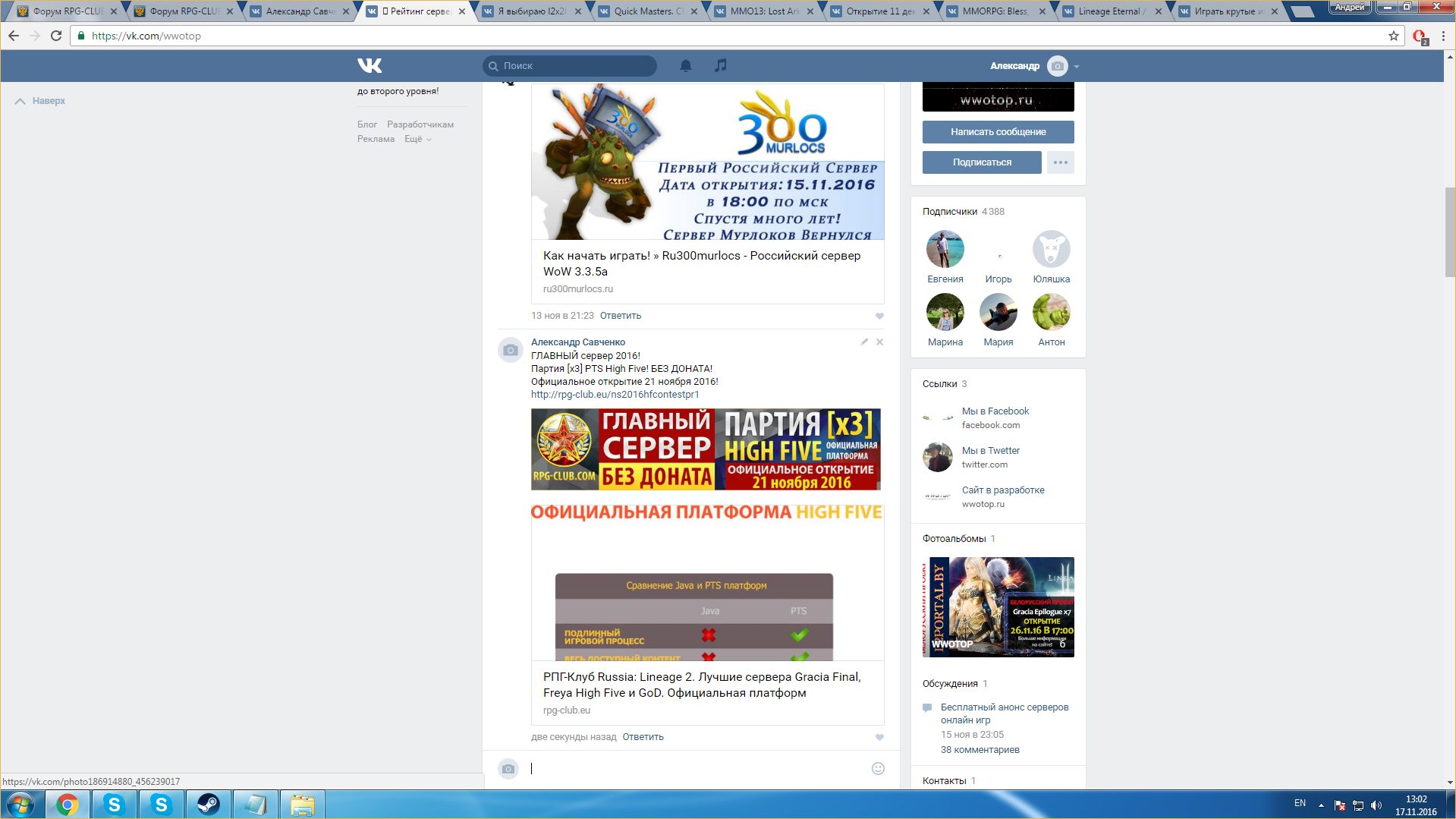Switch to first Форум RPG-CLUB tab
The width and height of the screenshot is (1456, 819).
[x=68, y=11]
